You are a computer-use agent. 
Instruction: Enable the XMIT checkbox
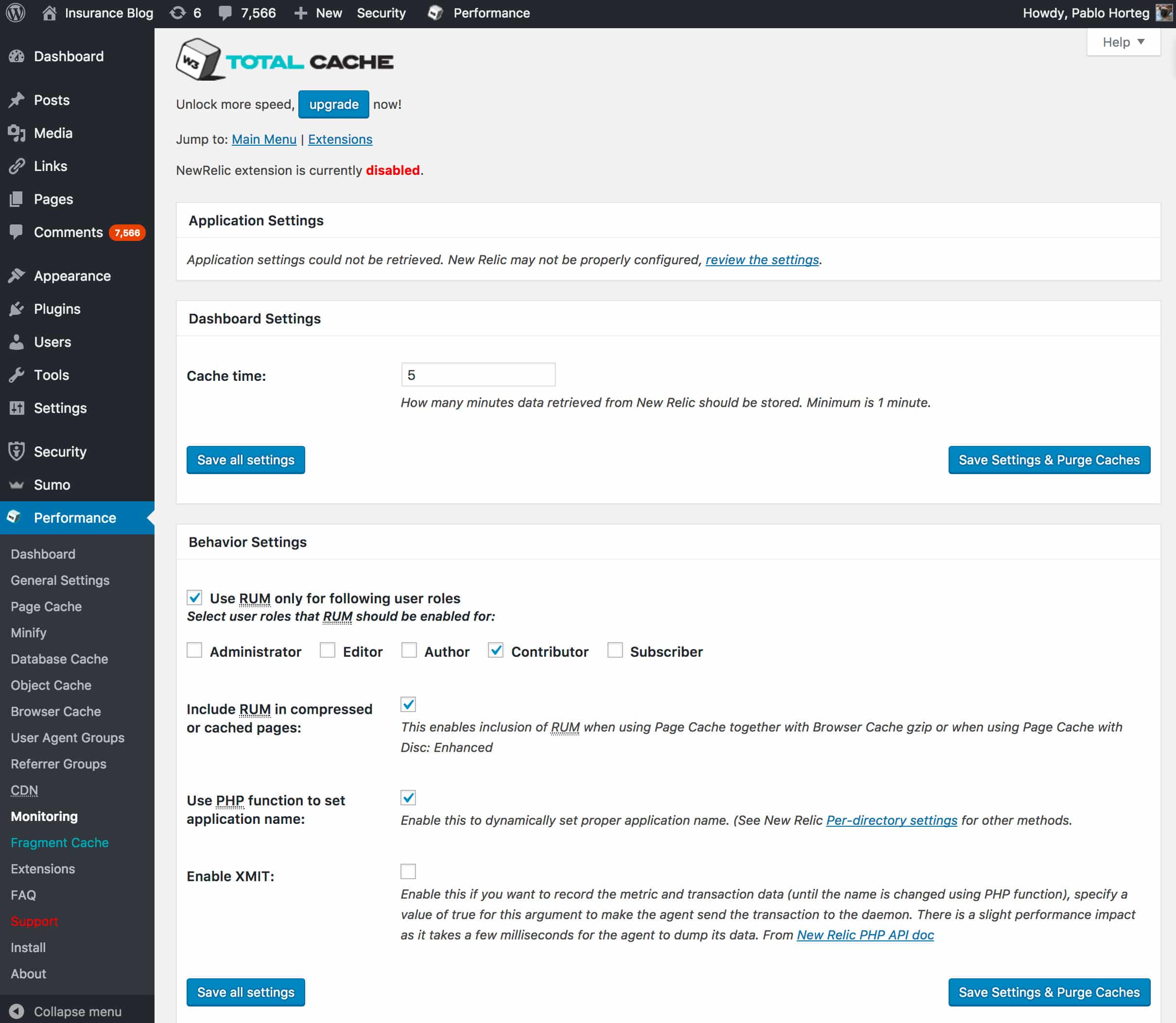[408, 871]
